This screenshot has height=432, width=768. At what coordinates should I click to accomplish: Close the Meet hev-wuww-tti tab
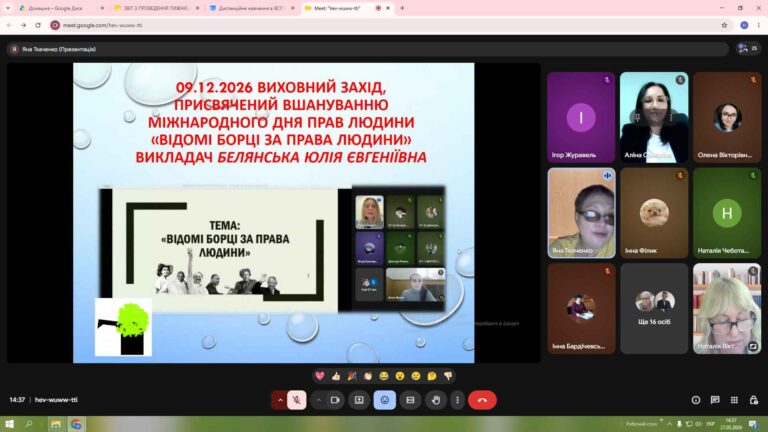click(x=388, y=8)
